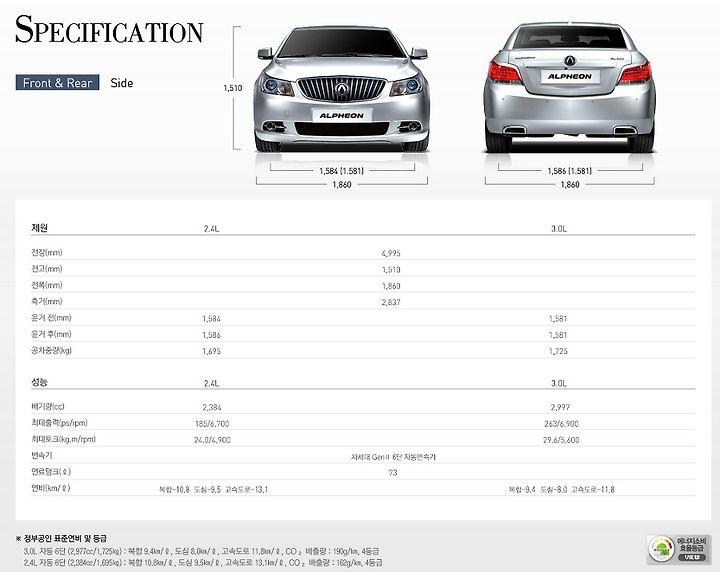The height and width of the screenshot is (572, 720).
Task: Click the 1,860 value in the 전폭 row
Action: 391,286
